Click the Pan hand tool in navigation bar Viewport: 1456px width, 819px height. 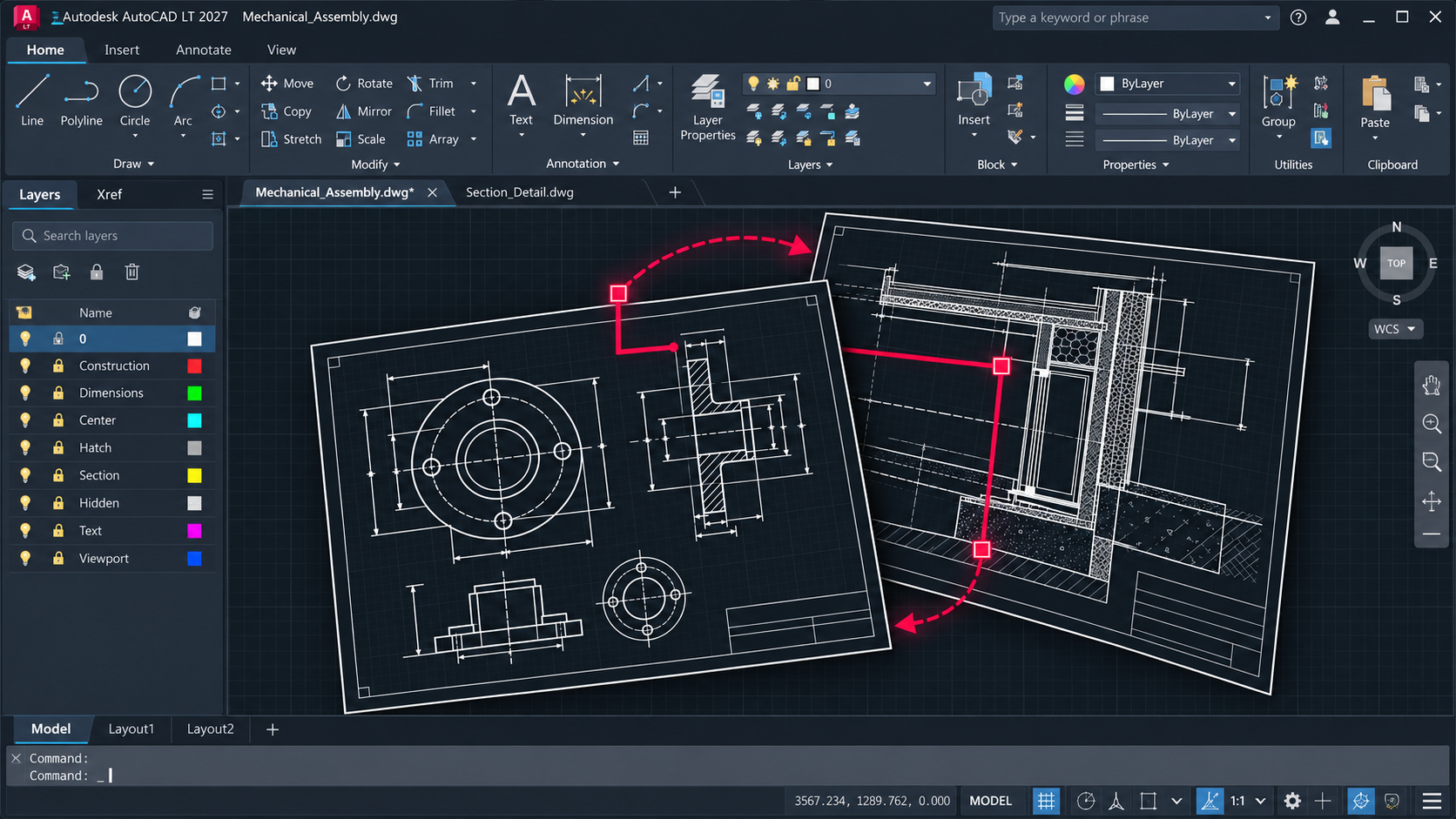(x=1432, y=385)
